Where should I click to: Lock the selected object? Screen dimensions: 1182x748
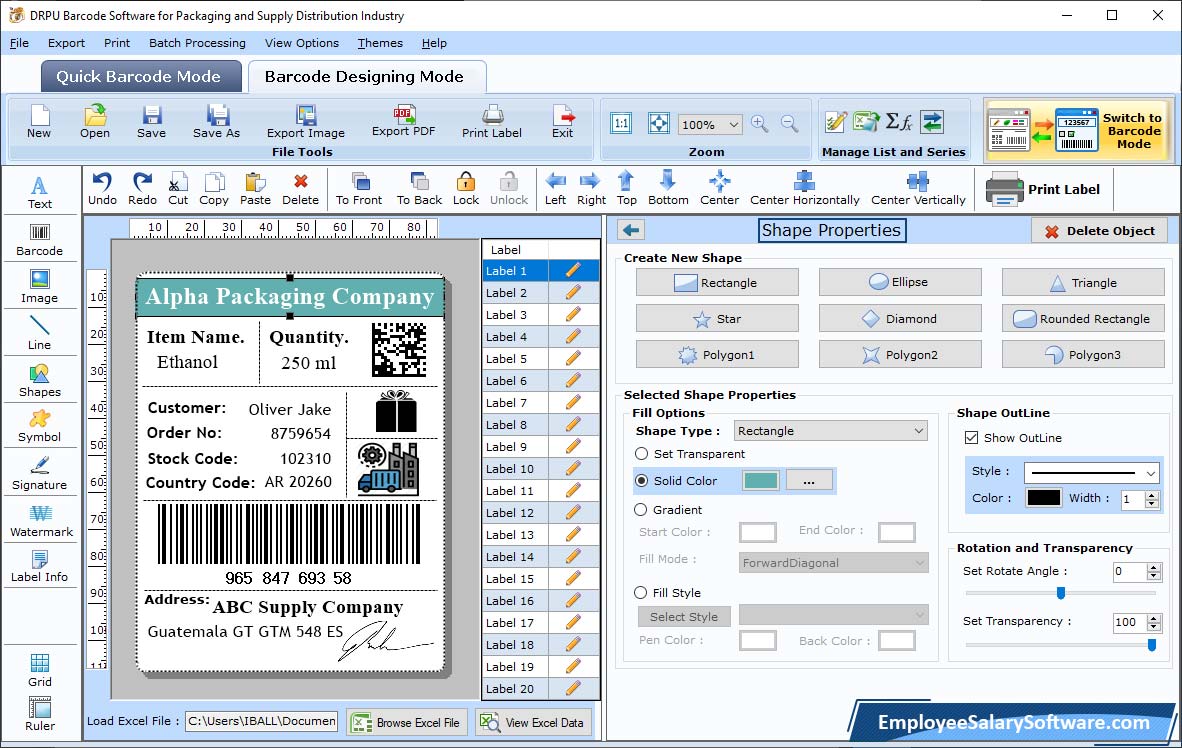point(466,189)
